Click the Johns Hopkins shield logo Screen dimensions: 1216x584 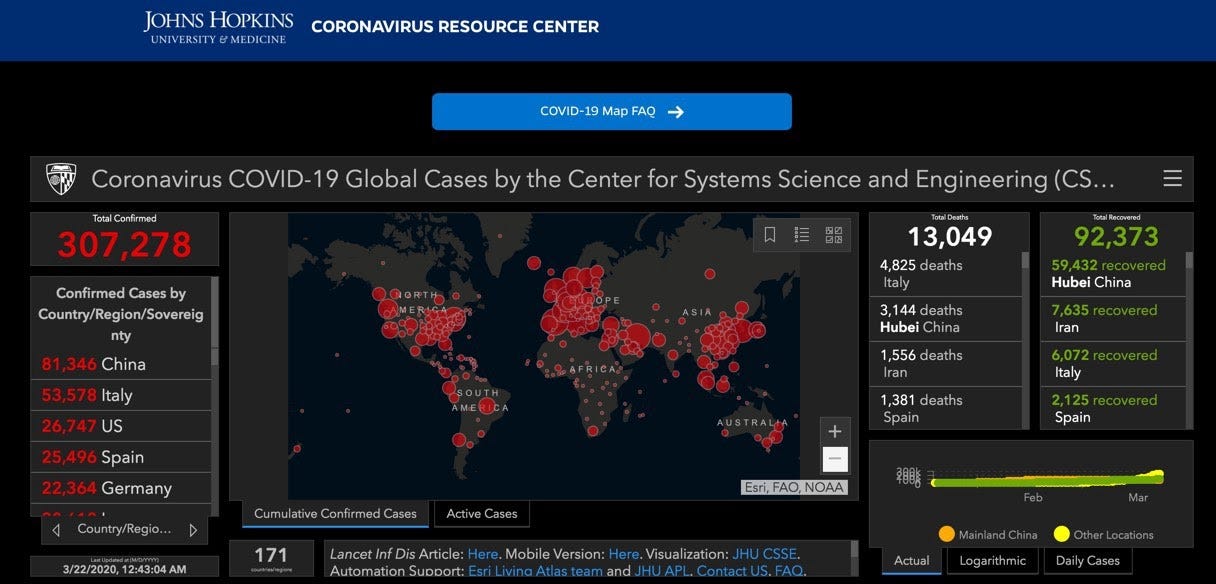coord(60,178)
